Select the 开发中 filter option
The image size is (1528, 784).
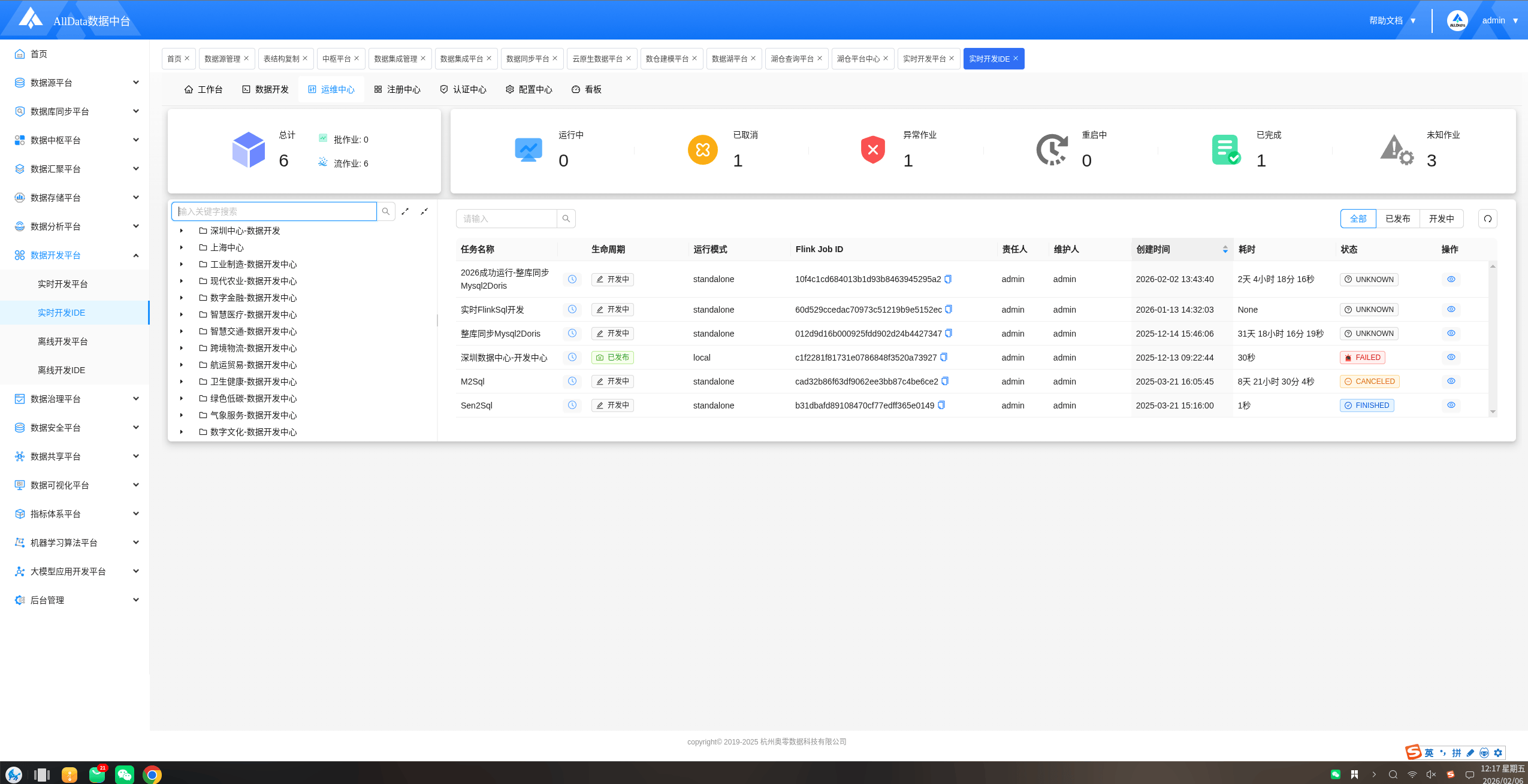point(1441,219)
